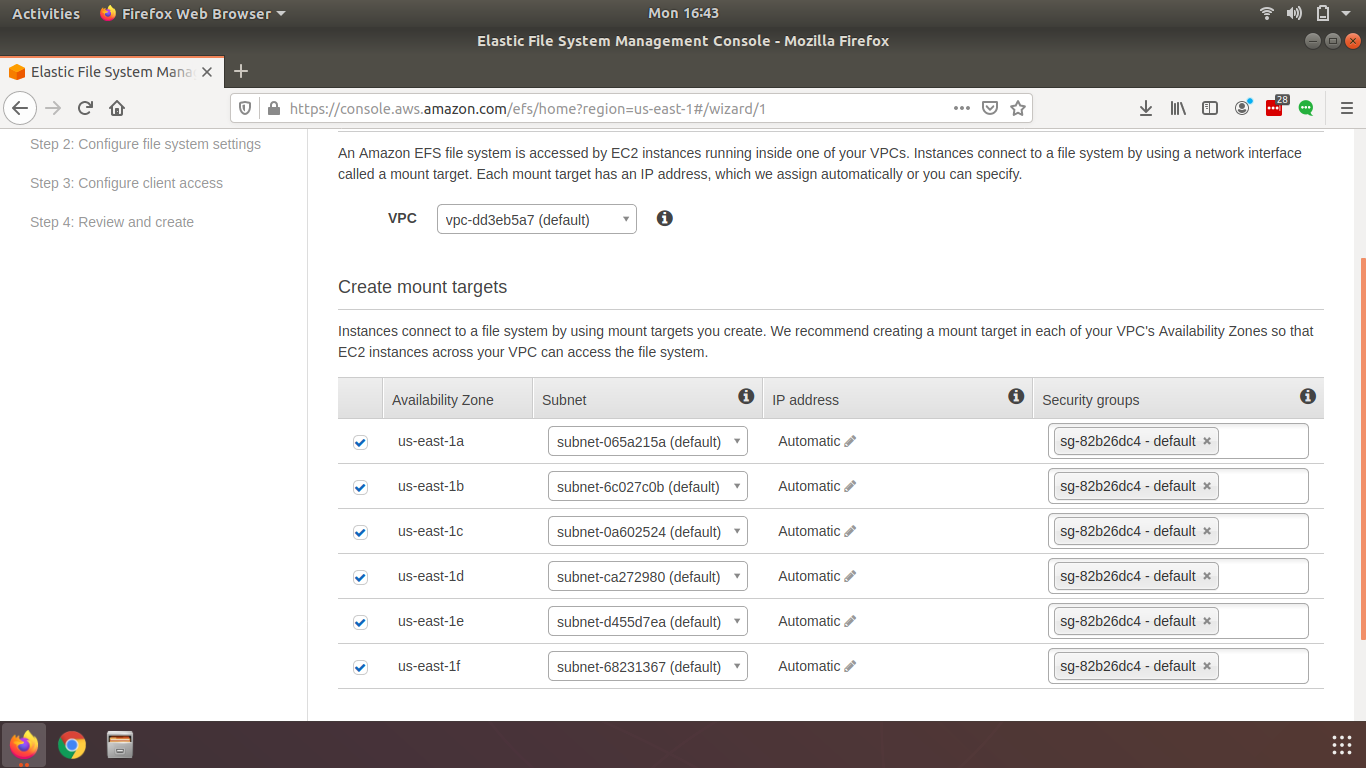Go back with Firefox back arrow
Viewport: 1366px width, 768px height.
click(x=21, y=108)
